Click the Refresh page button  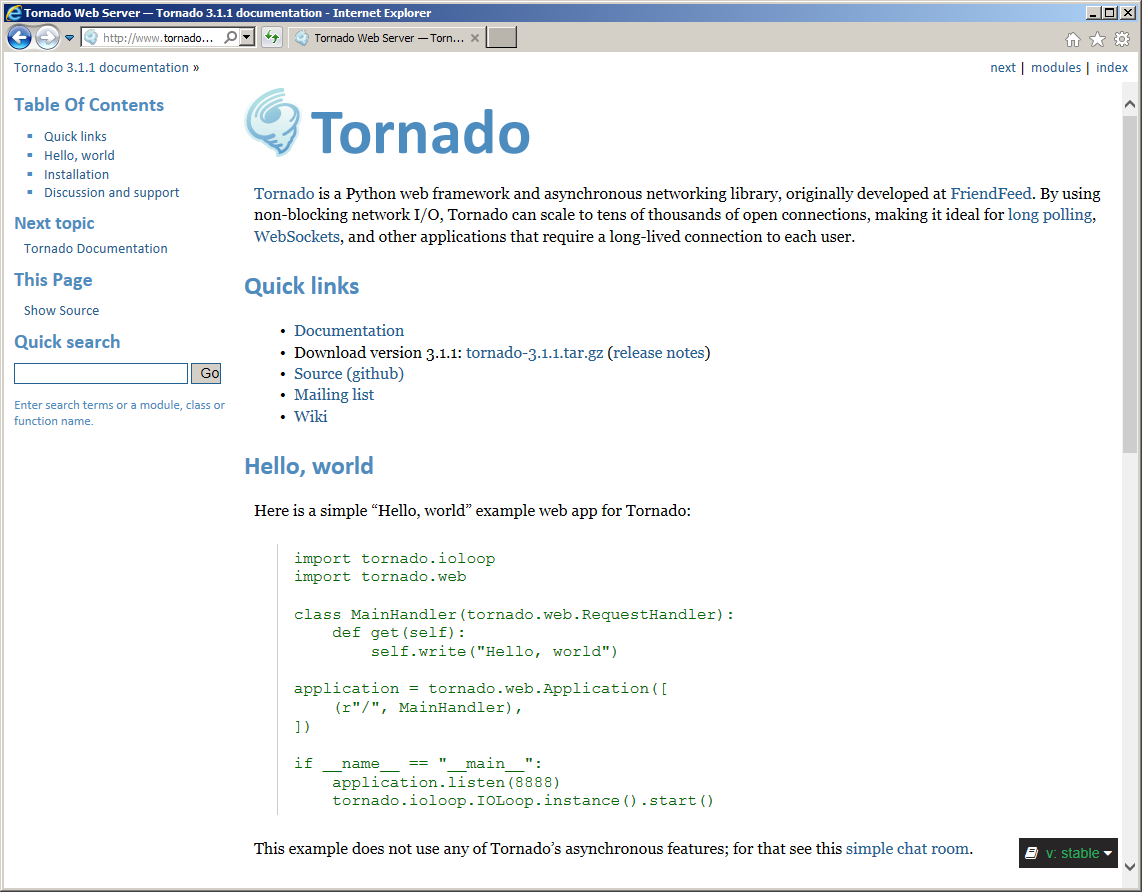pyautogui.click(x=272, y=37)
